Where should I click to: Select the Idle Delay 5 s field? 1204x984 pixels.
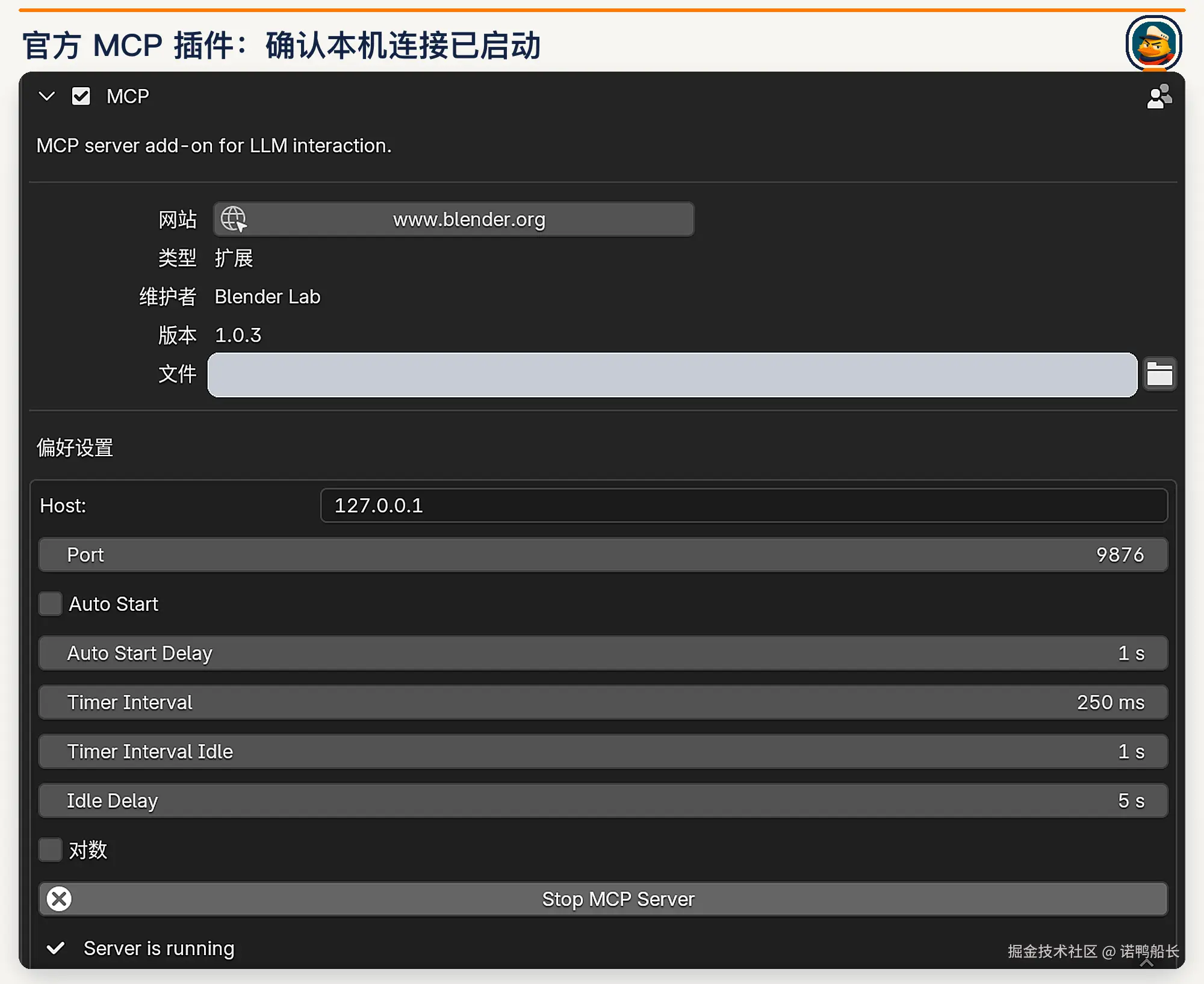tap(603, 801)
